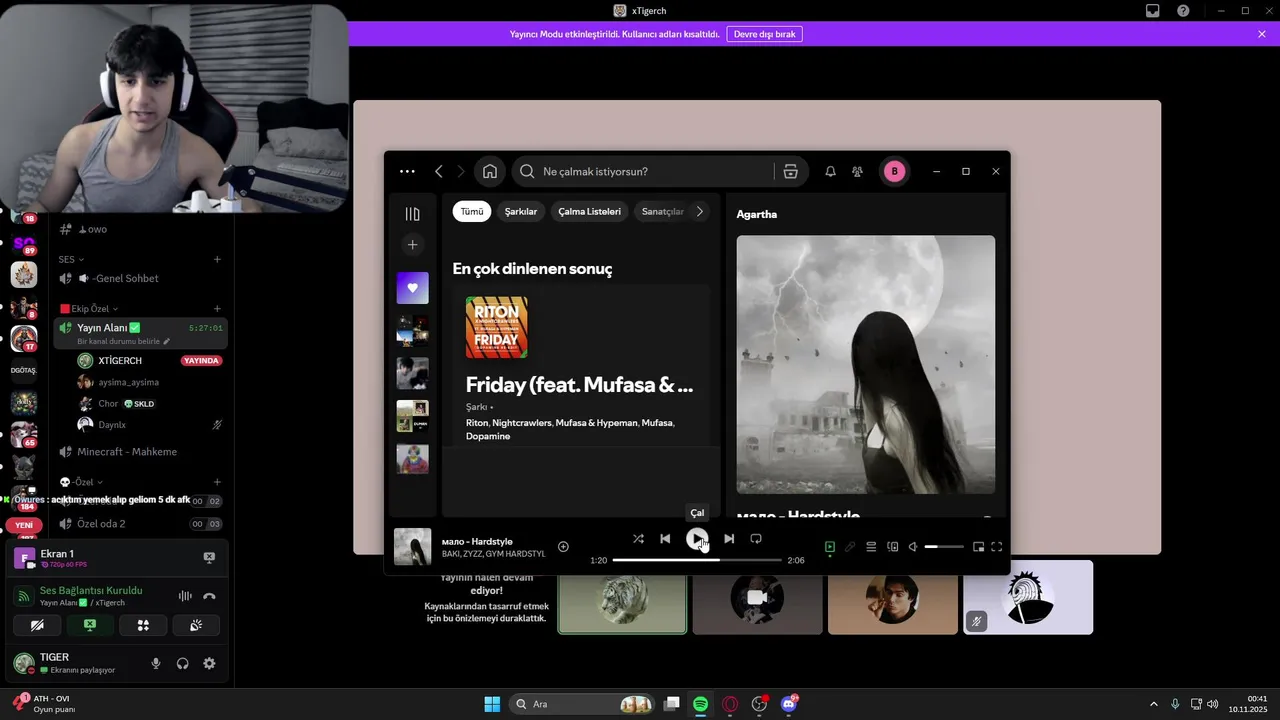The width and height of the screenshot is (1280, 720).
Task: Open Discord soundboard button
Action: point(196,625)
